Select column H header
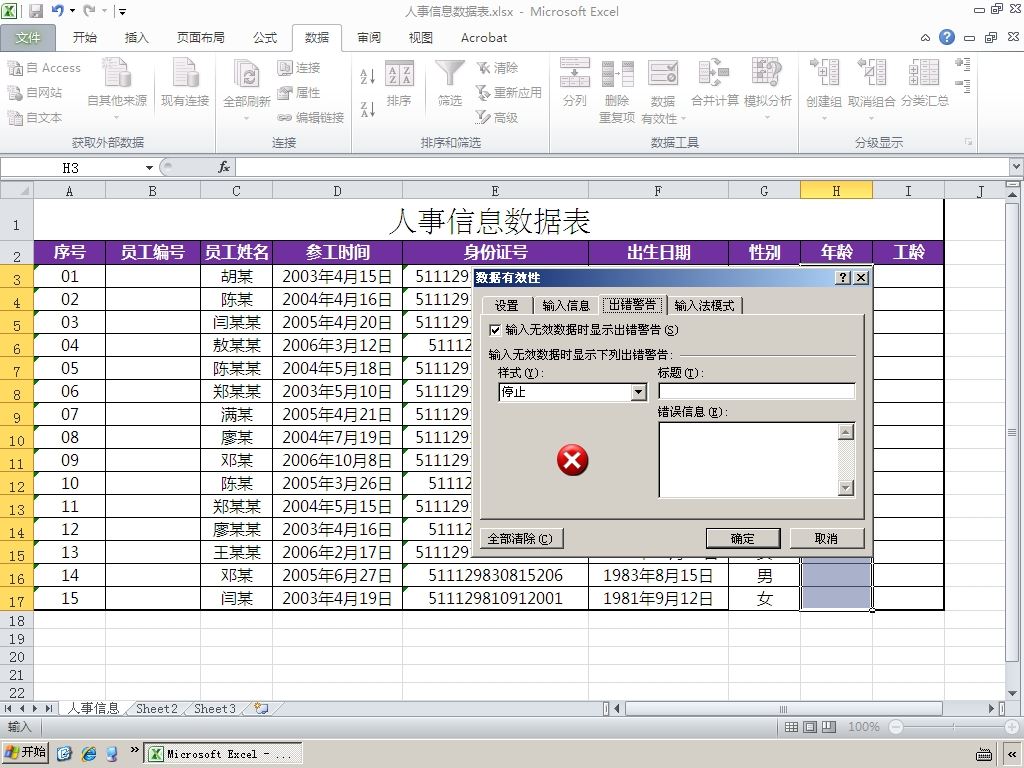 (x=836, y=191)
